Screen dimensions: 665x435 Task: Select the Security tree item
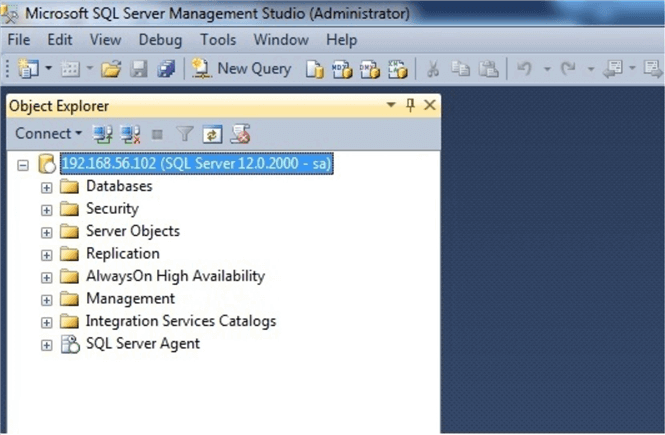click(112, 209)
